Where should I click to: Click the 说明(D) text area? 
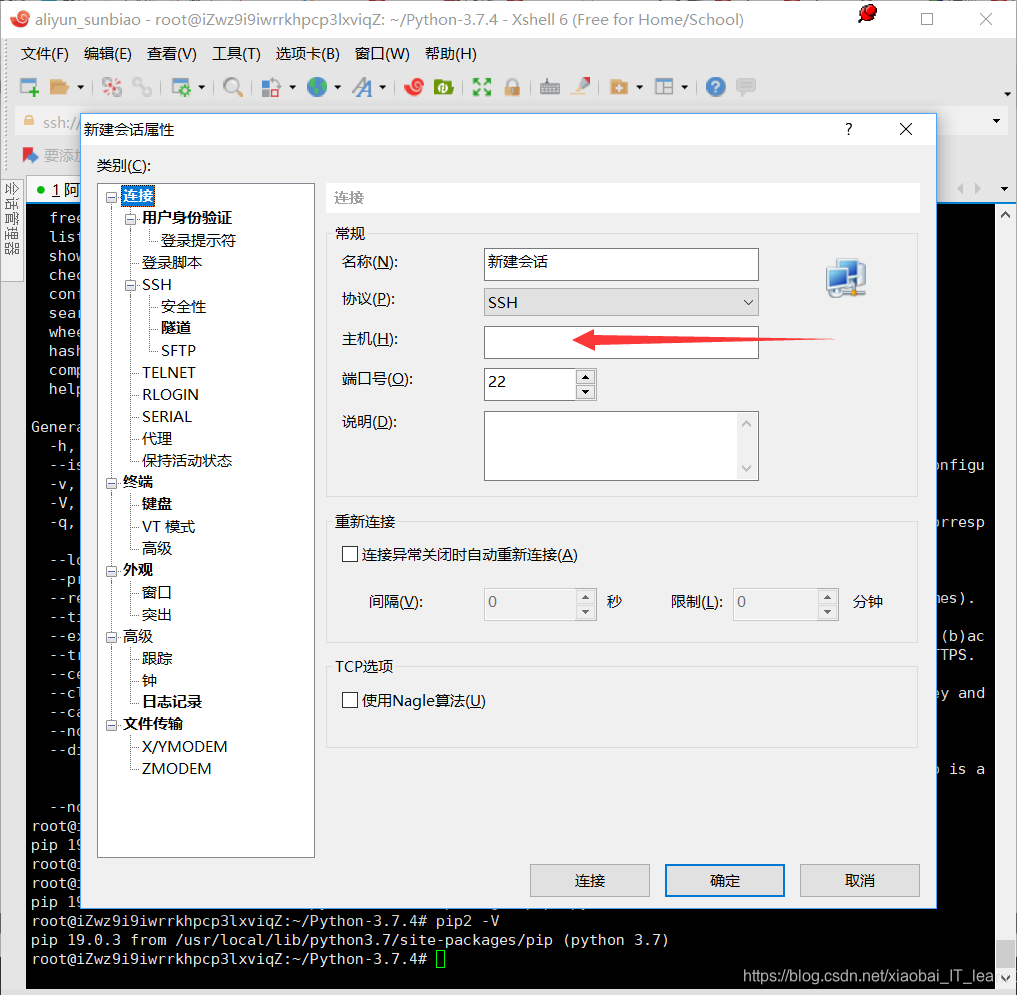coord(621,446)
